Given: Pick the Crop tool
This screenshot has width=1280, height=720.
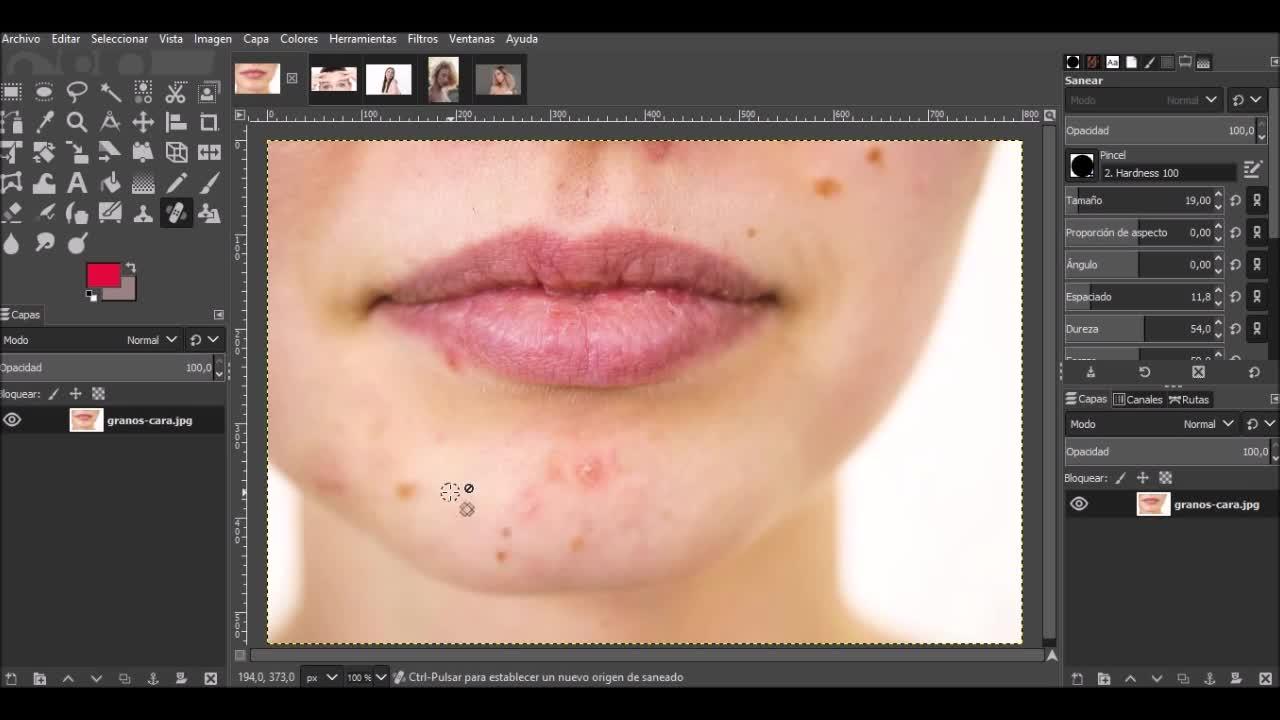Looking at the screenshot, I should point(209,122).
